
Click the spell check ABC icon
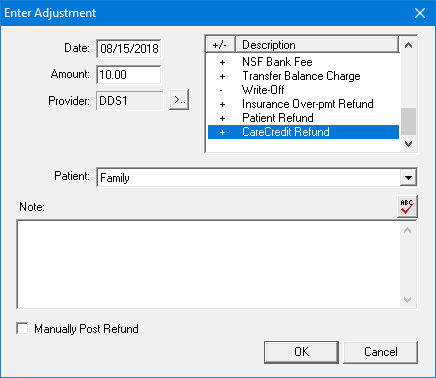[x=407, y=207]
